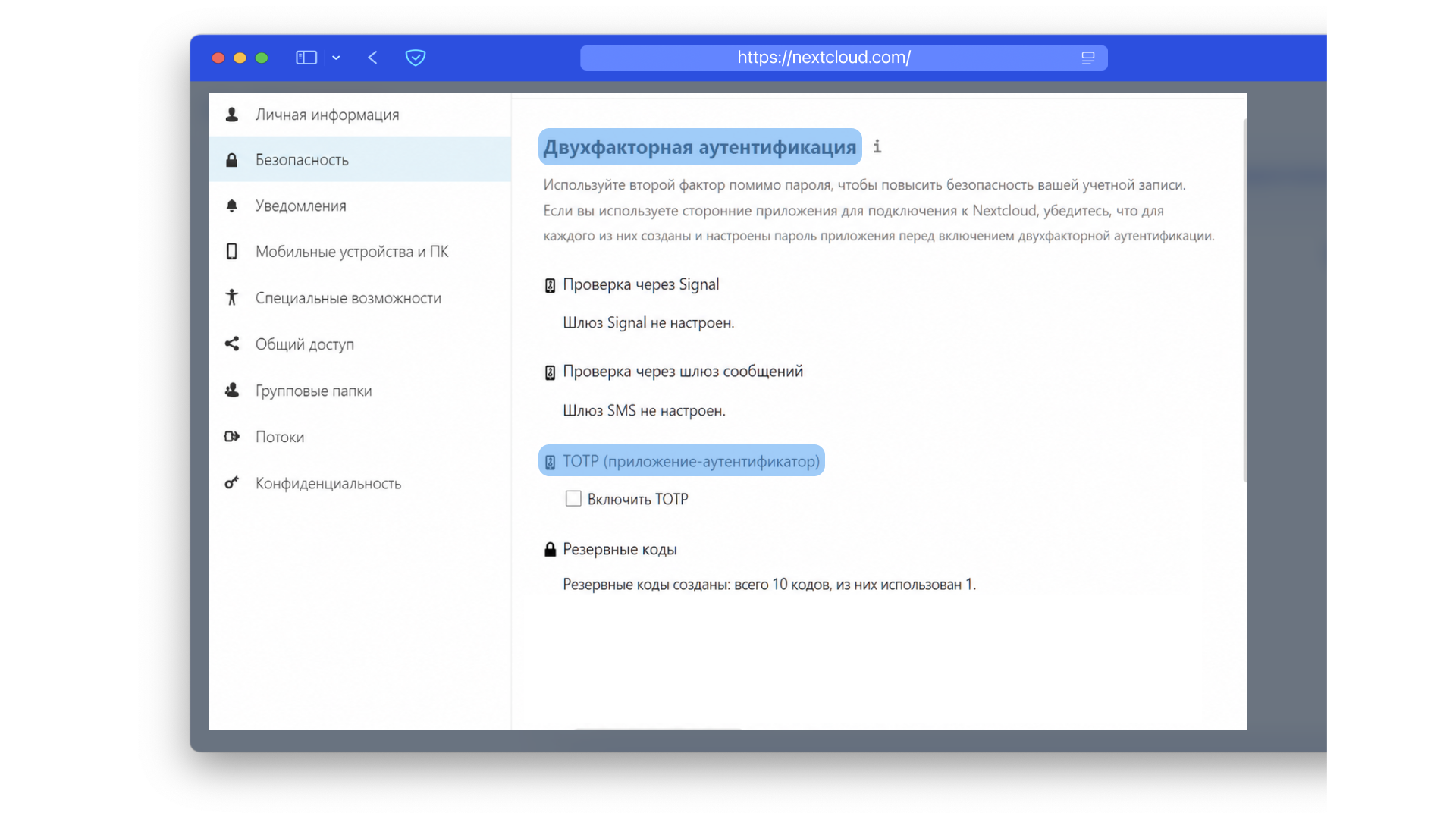Click the Проверка через шлюз сообщений heading
The image size is (1456, 819).
point(682,372)
